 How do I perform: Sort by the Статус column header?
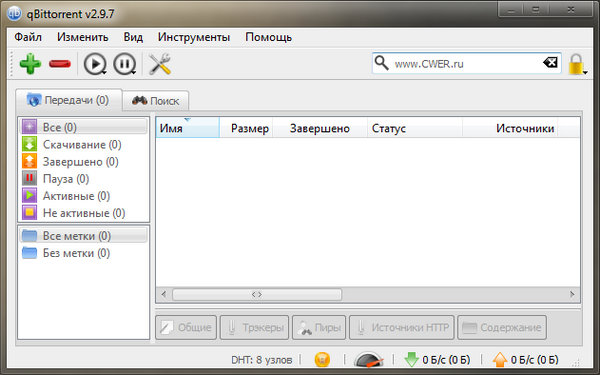[415, 128]
